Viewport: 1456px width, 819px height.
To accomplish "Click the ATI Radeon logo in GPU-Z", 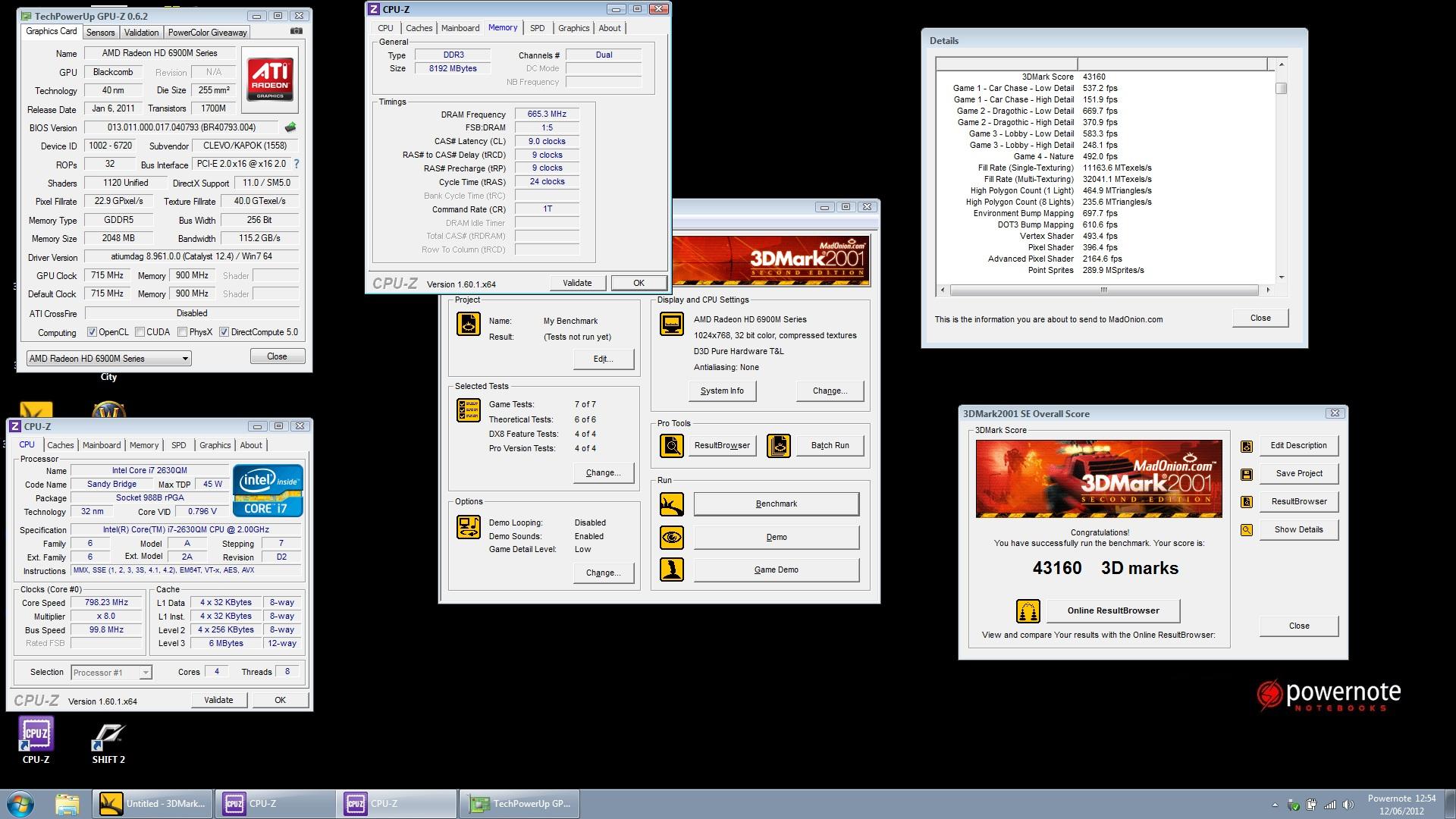I will (270, 80).
